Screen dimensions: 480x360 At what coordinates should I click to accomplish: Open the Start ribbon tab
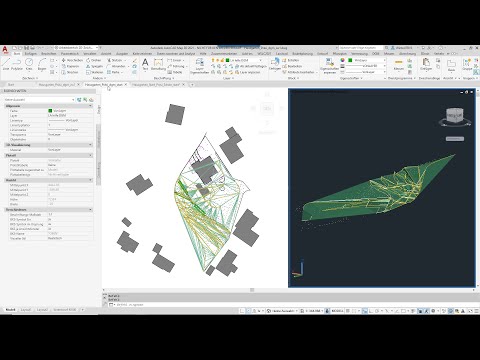click(x=17, y=54)
